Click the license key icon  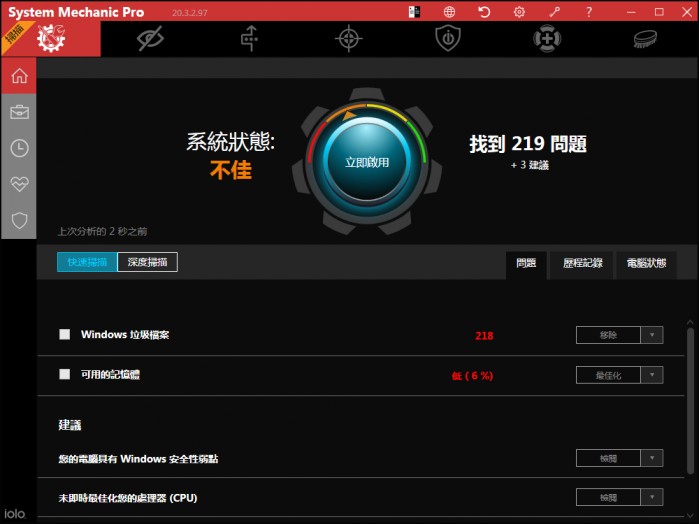554,12
